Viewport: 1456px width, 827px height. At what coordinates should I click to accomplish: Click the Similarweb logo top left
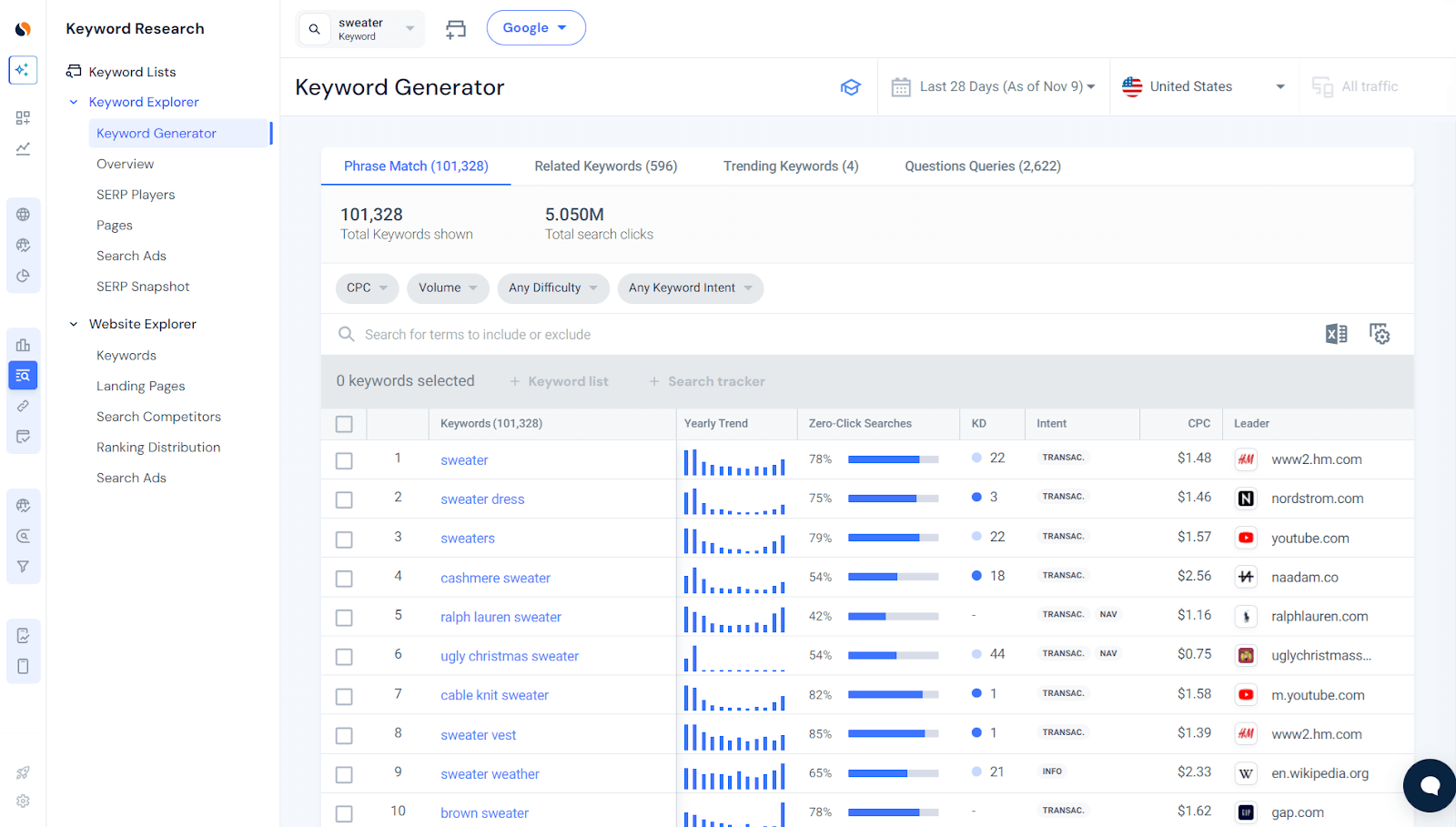21,26
